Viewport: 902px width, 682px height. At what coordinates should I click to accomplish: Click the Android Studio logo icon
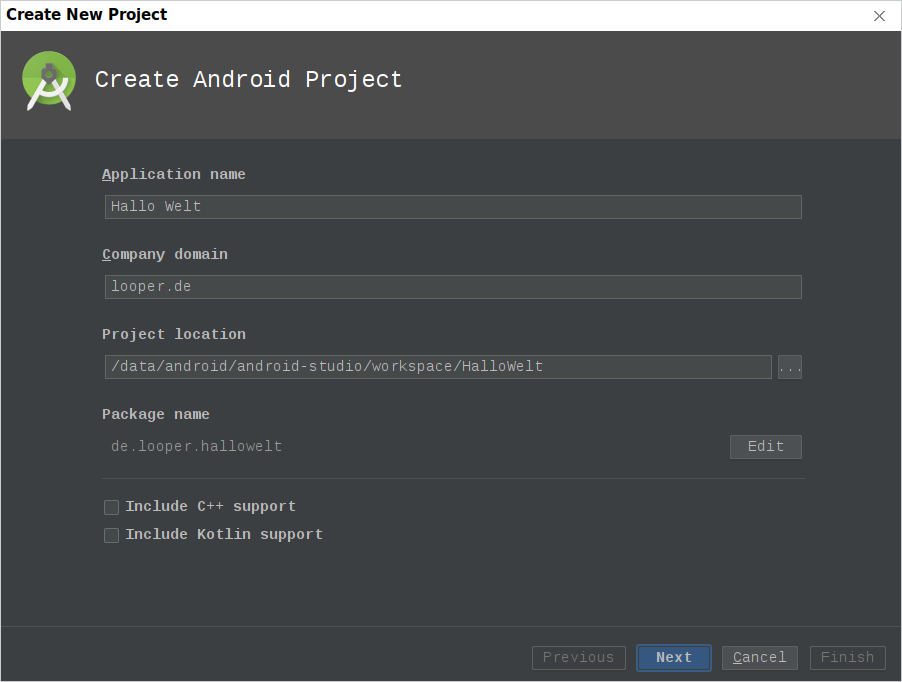click(49, 81)
